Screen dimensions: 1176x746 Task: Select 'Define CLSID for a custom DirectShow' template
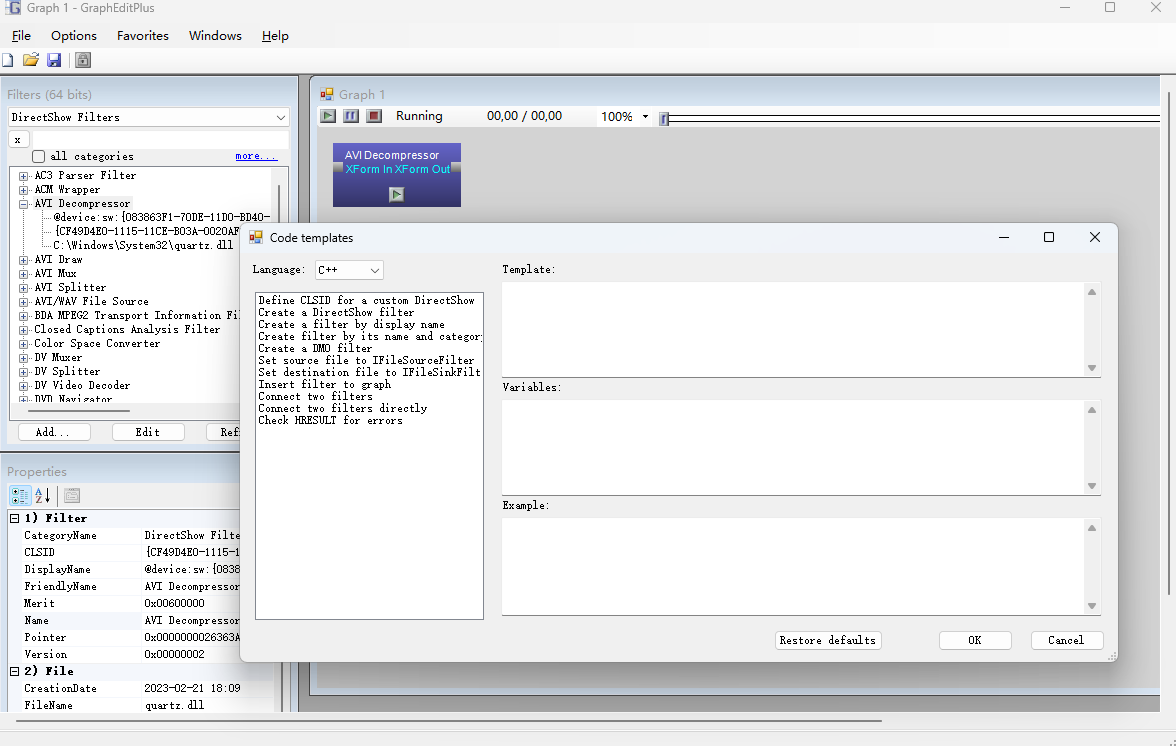[x=367, y=301]
